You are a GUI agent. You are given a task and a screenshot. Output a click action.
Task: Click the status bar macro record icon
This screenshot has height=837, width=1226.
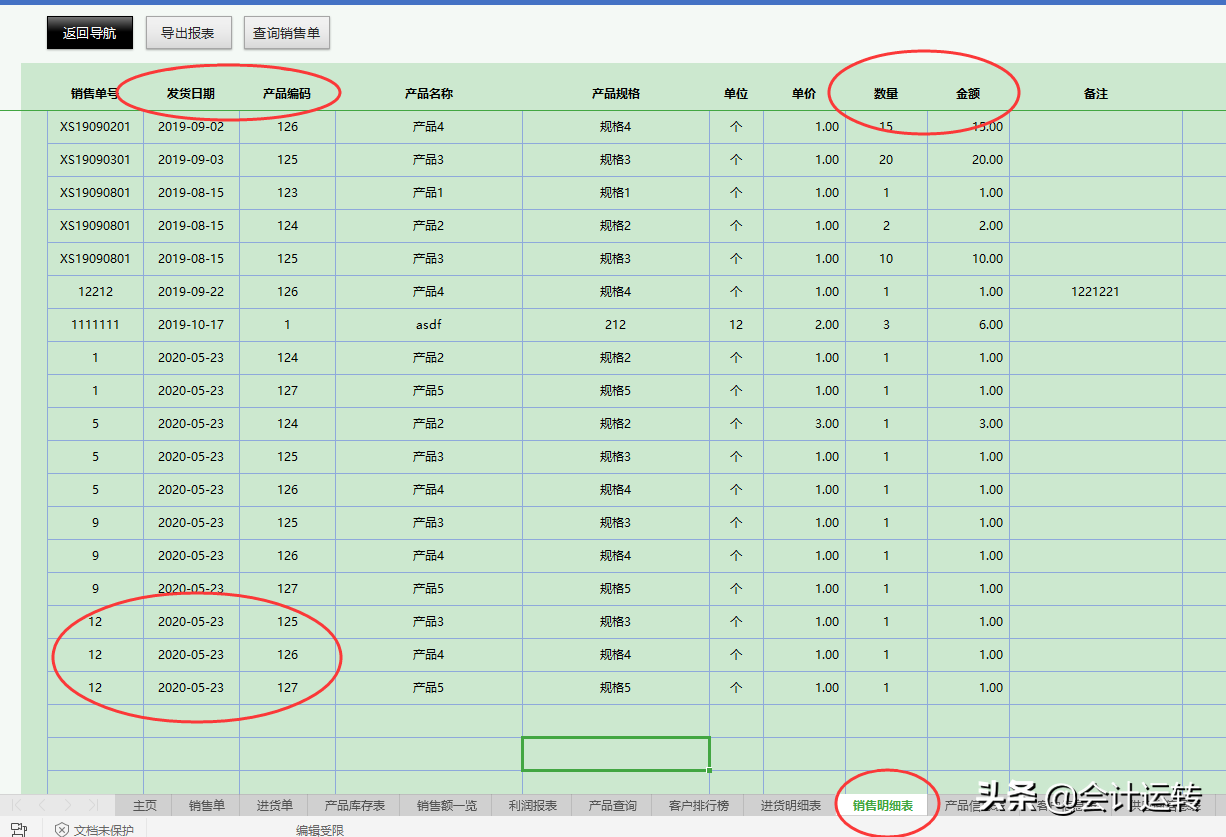[x=18, y=829]
